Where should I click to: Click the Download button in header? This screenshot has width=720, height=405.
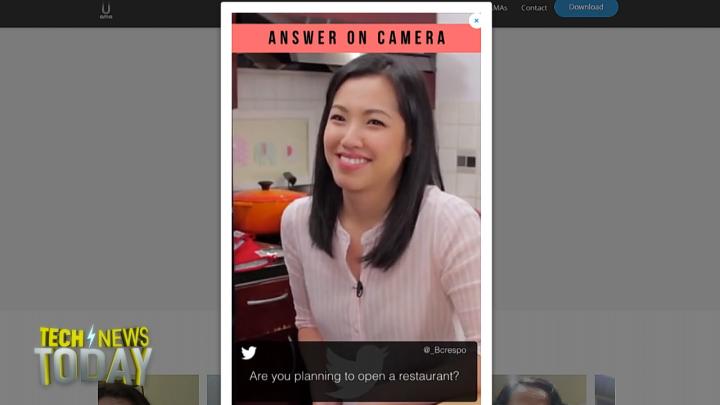(586, 8)
